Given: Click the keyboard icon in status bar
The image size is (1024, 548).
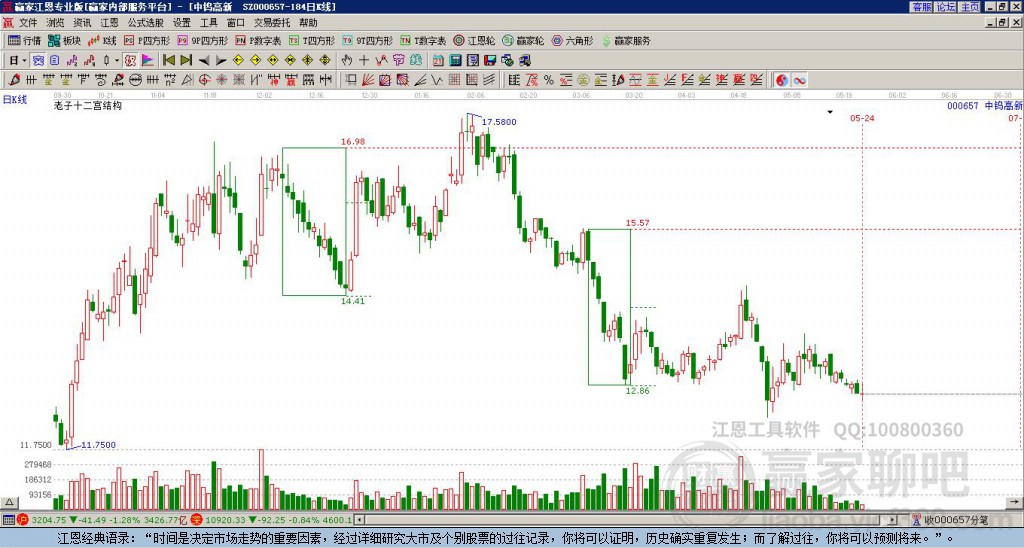Looking at the screenshot, I should (x=8, y=520).
